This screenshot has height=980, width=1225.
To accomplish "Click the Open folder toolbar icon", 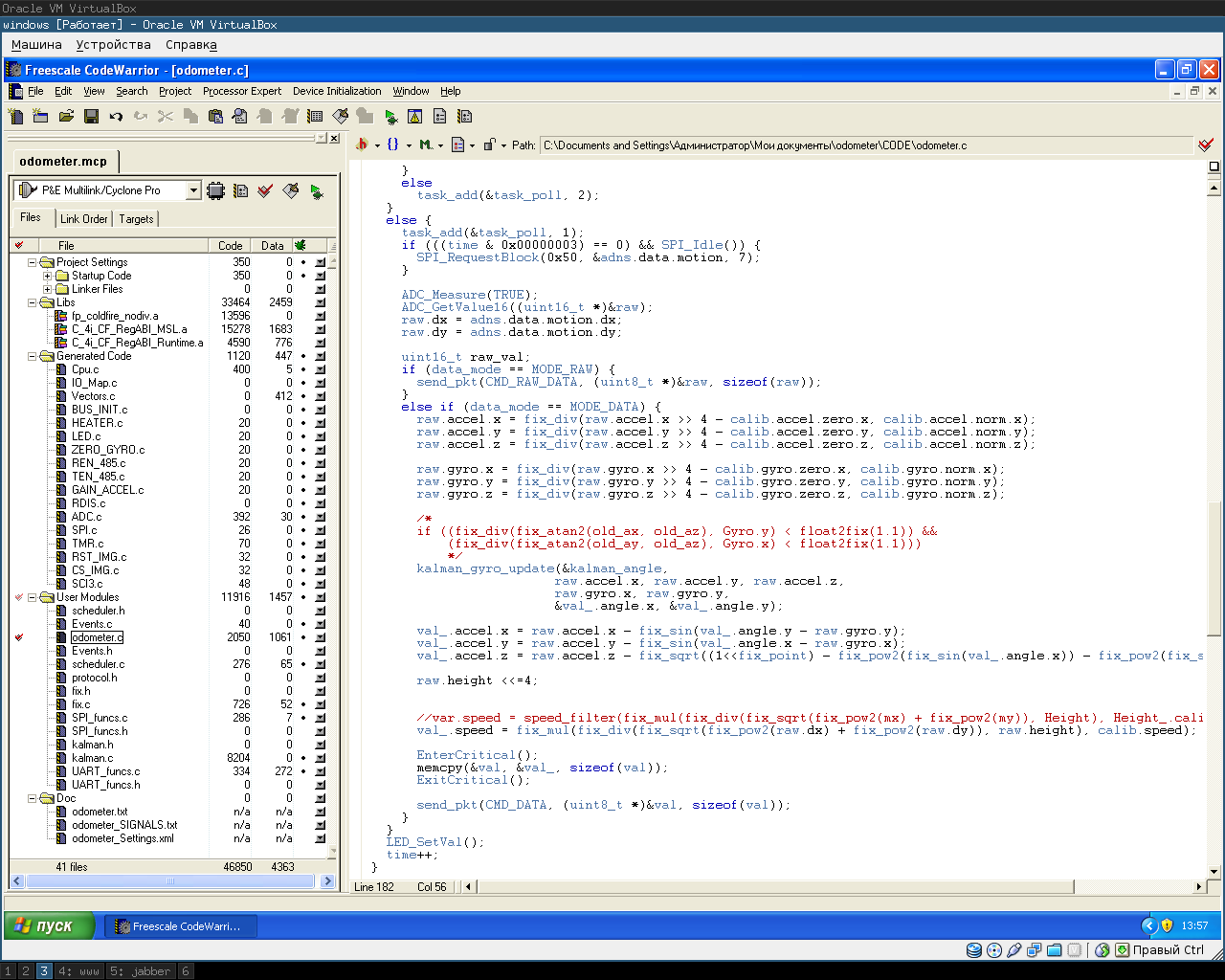I will (x=66, y=117).
